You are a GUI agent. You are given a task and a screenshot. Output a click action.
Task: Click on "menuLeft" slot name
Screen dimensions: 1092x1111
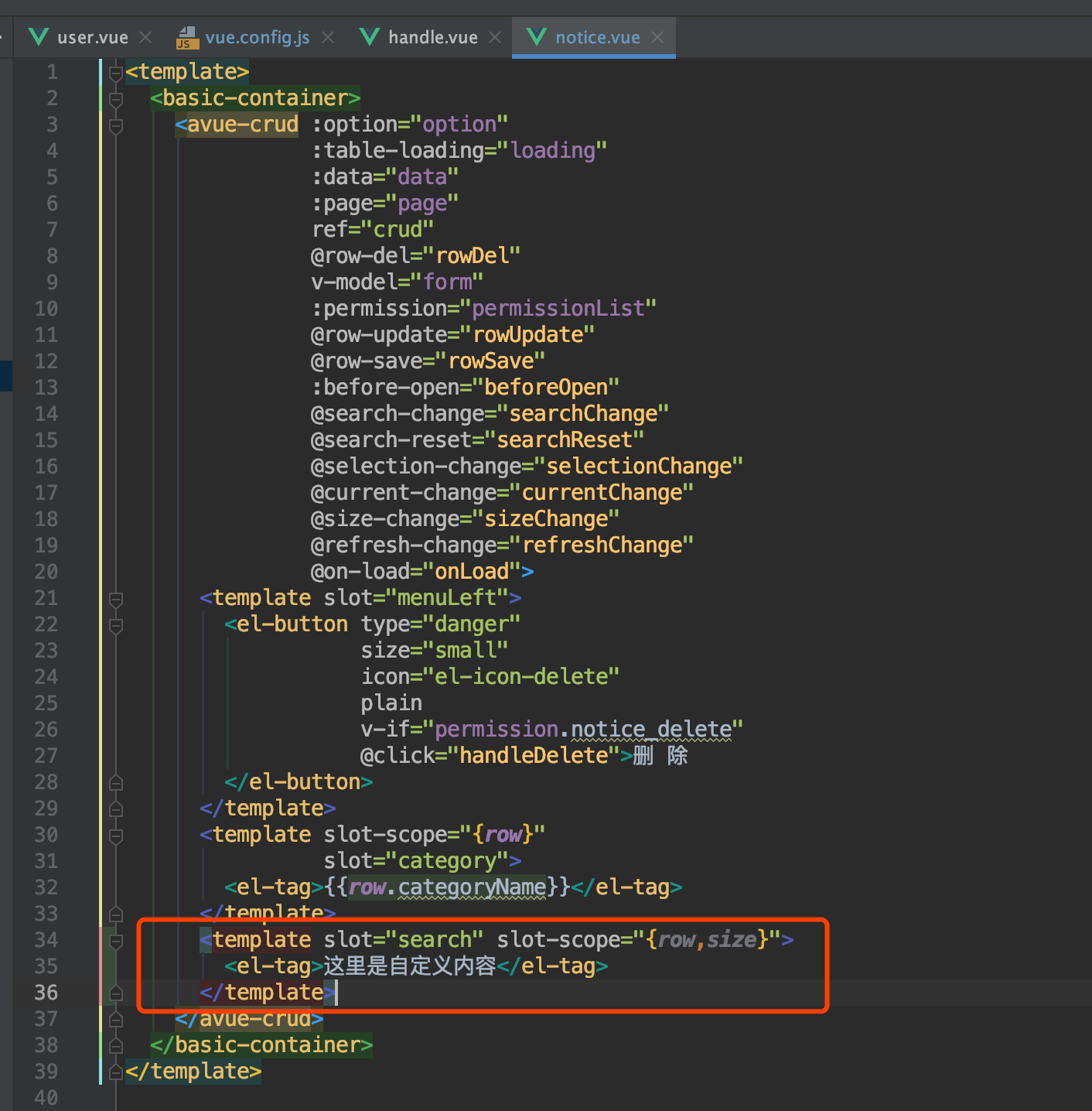447,598
